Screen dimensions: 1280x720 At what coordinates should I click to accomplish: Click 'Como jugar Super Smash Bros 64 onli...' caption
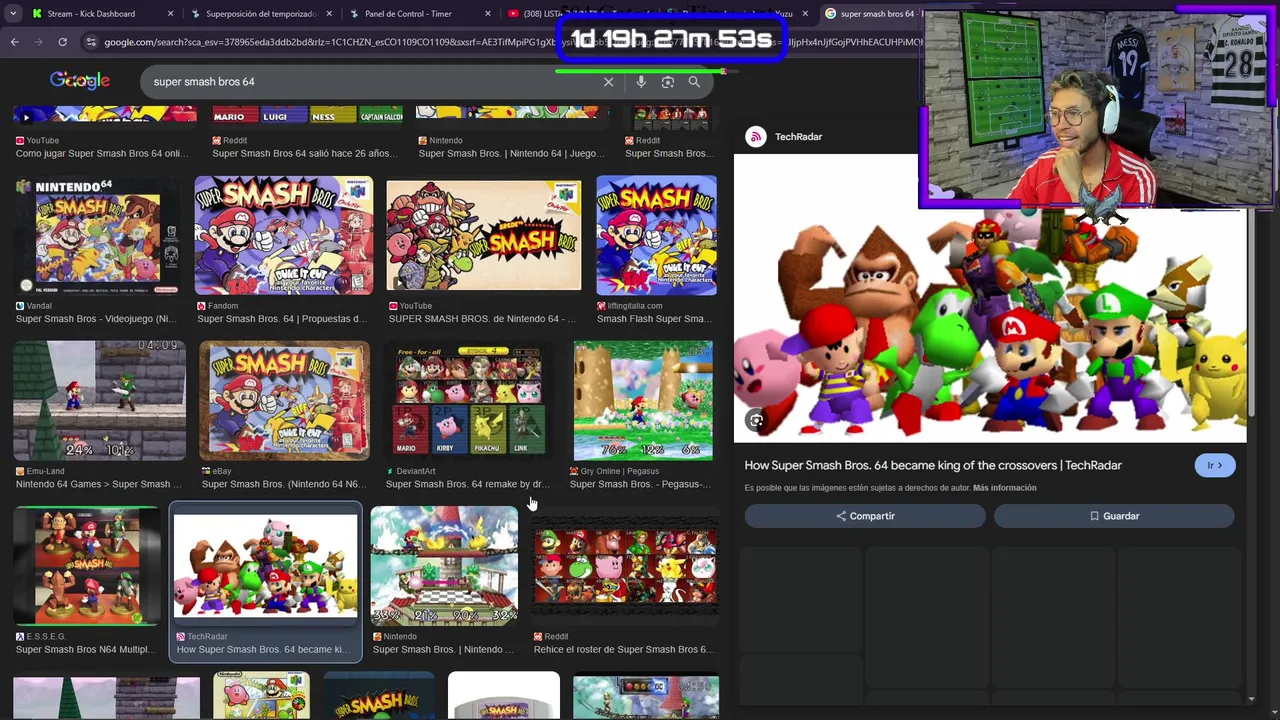(102, 154)
